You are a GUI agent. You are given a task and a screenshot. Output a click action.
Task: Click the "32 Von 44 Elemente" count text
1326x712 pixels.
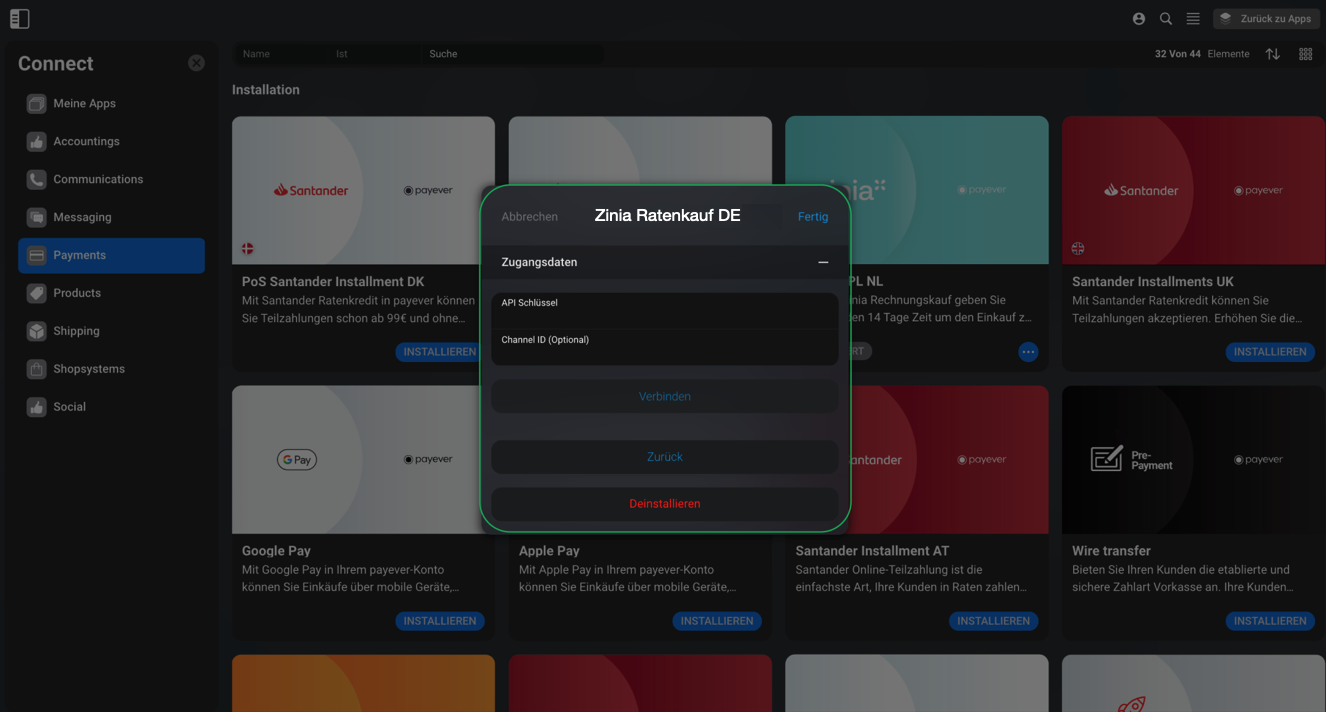click(1202, 54)
